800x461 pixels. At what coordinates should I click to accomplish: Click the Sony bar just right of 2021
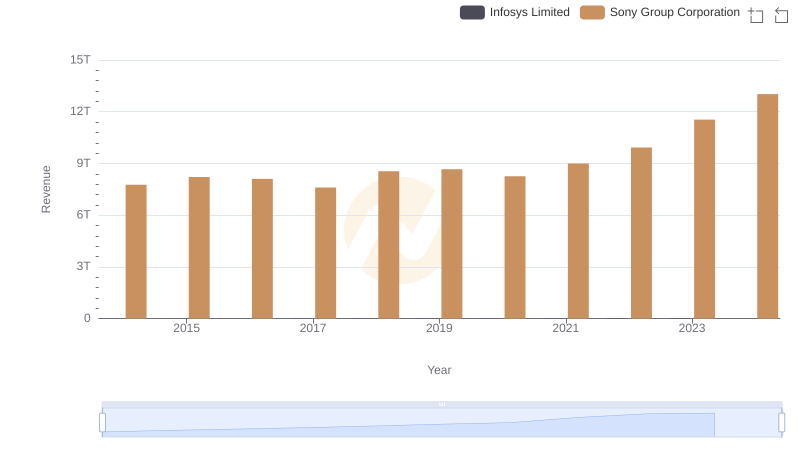tap(579, 241)
